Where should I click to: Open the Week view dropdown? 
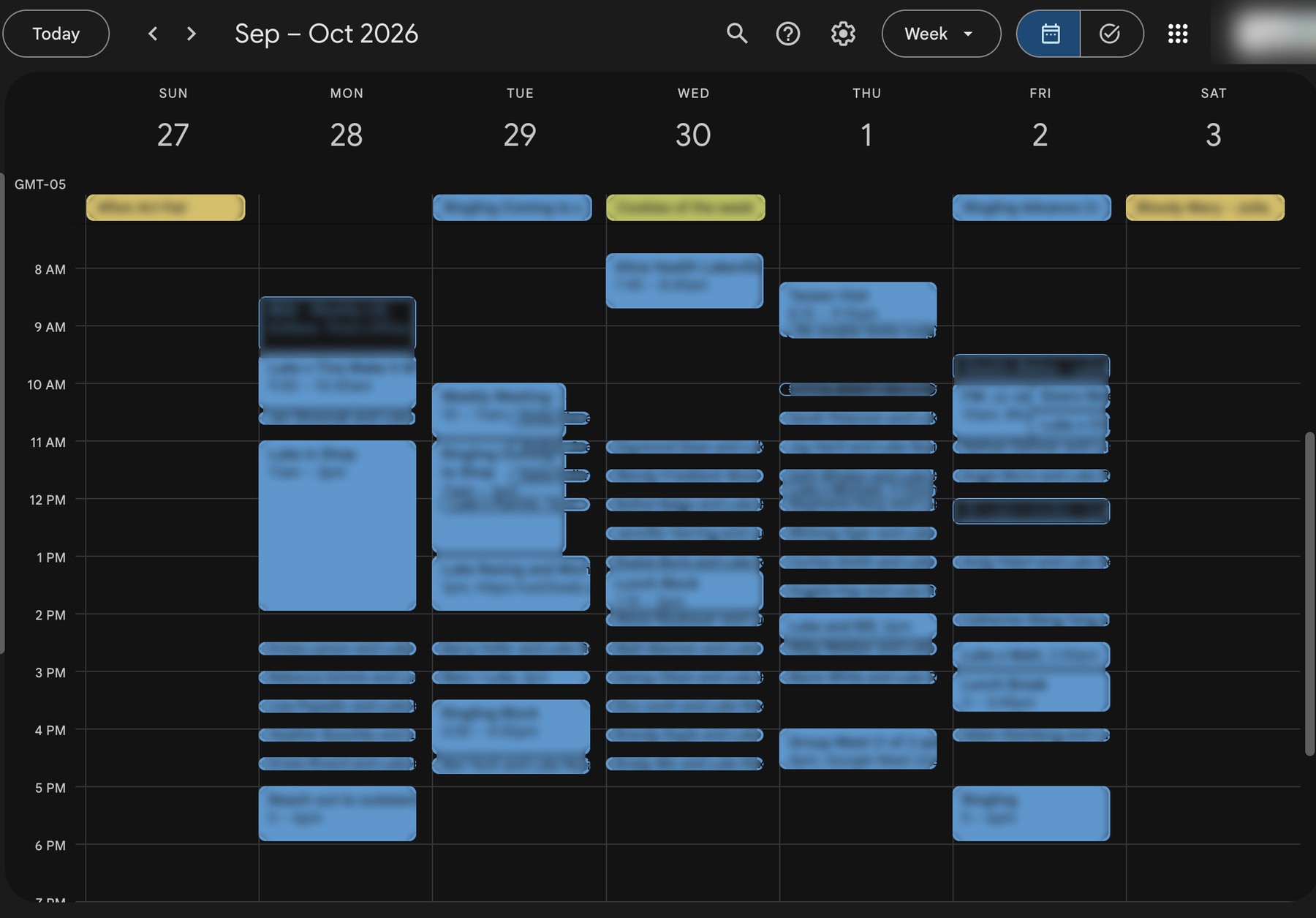pyautogui.click(x=941, y=34)
